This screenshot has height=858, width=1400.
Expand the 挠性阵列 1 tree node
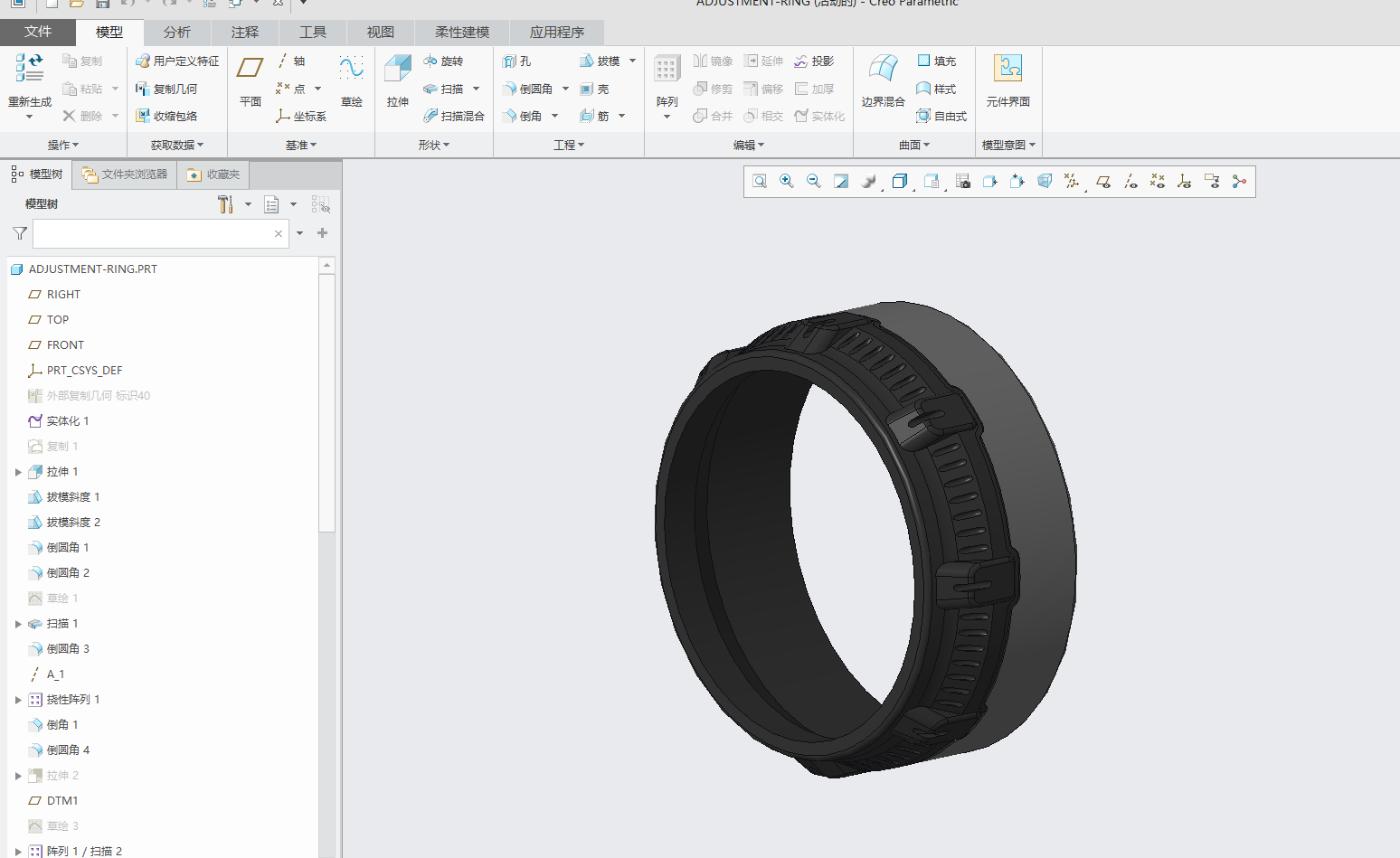tap(18, 700)
